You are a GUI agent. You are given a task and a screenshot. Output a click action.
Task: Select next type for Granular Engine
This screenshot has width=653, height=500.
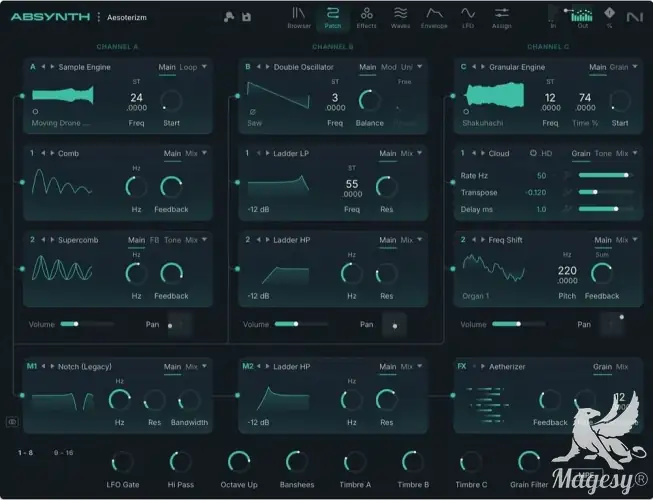click(483, 67)
